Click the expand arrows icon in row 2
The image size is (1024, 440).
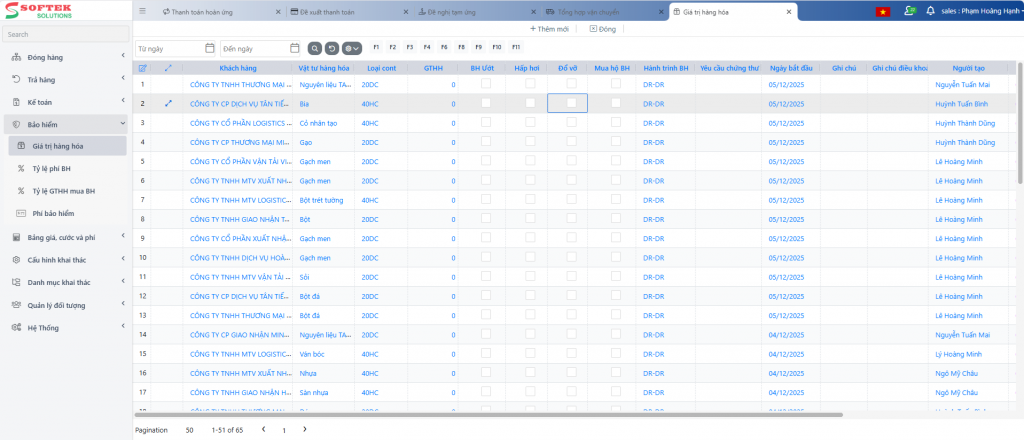pos(168,103)
